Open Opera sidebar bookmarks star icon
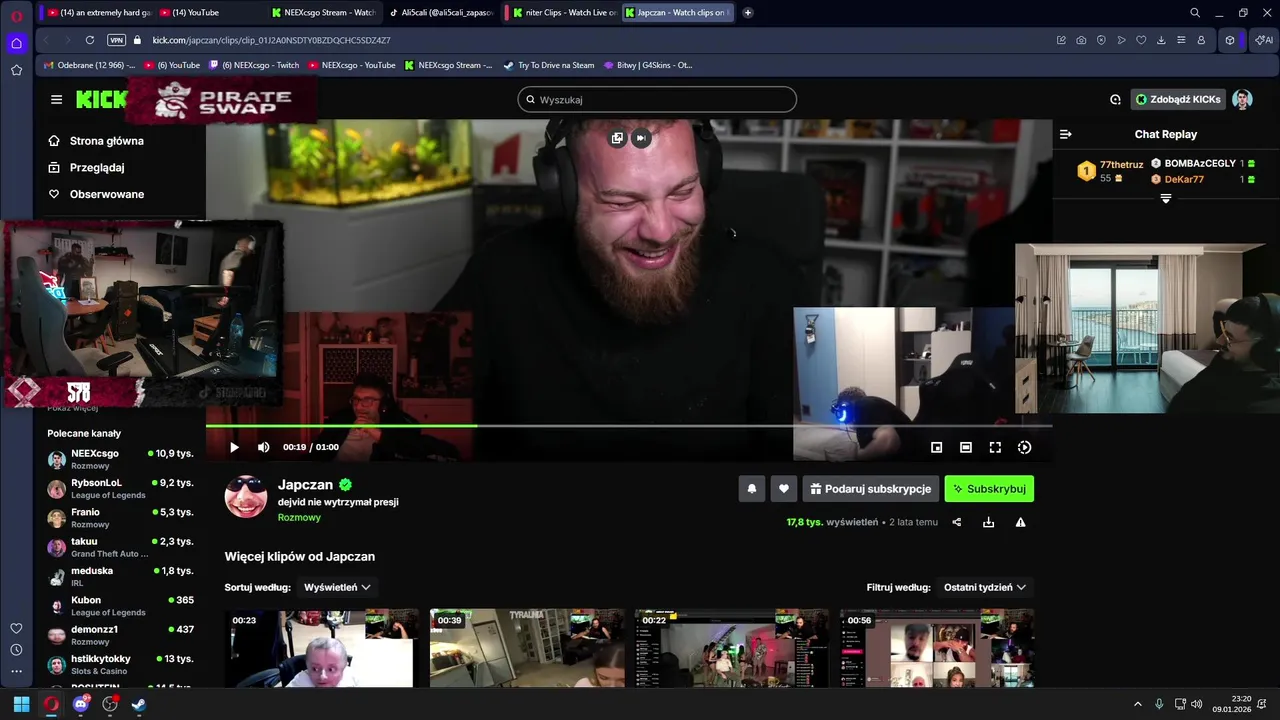This screenshot has height=720, width=1280. [16, 70]
